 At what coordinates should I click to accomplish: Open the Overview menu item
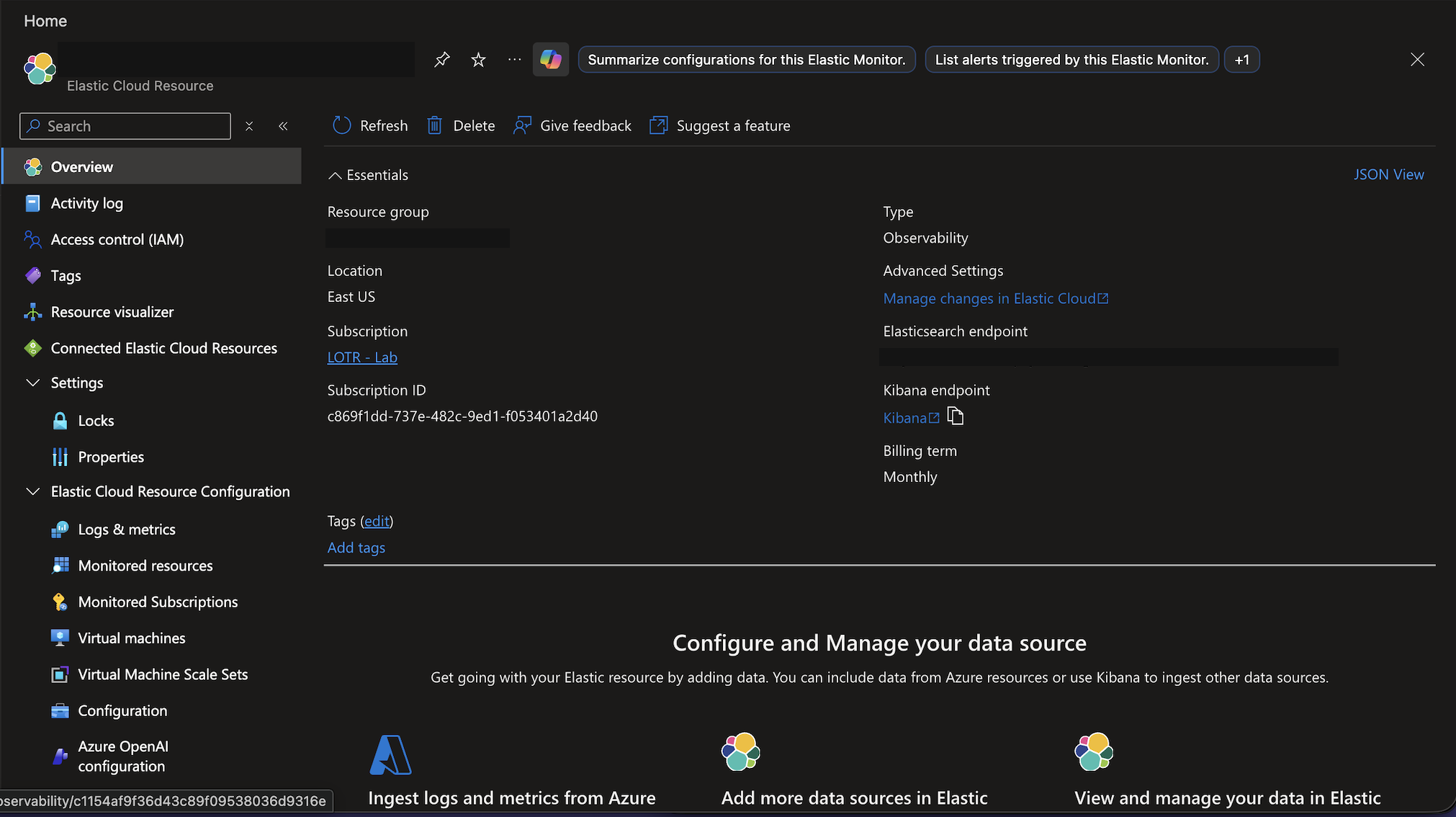click(x=152, y=166)
